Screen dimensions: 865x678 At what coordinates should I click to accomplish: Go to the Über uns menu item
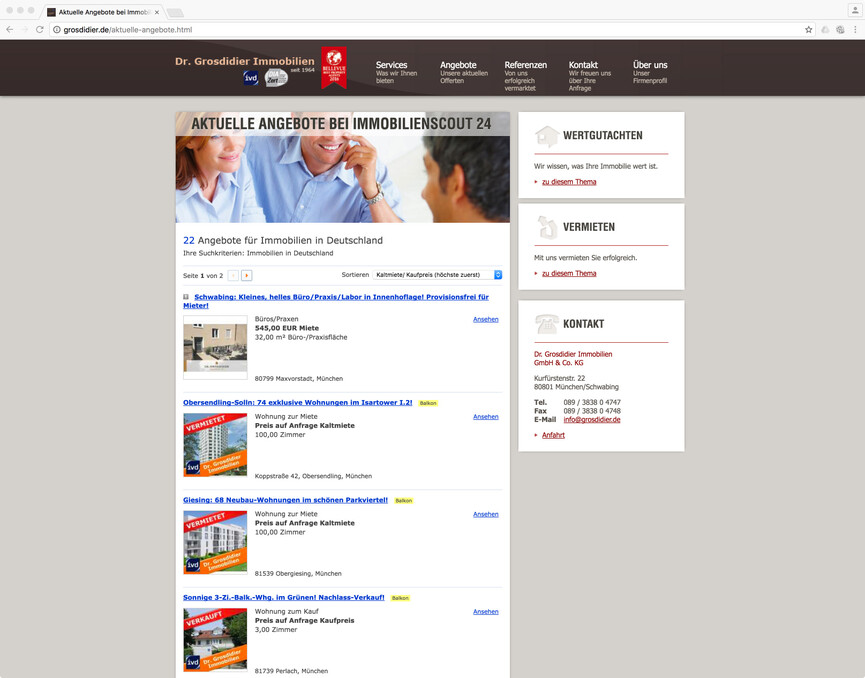[650, 65]
